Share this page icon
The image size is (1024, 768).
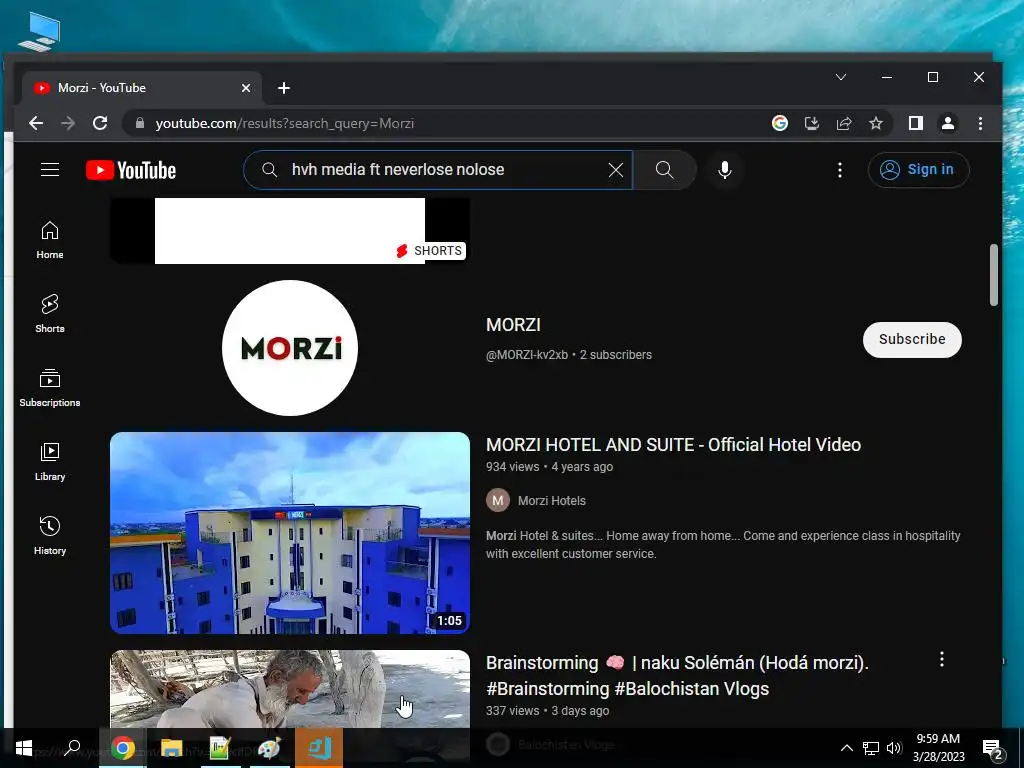844,123
